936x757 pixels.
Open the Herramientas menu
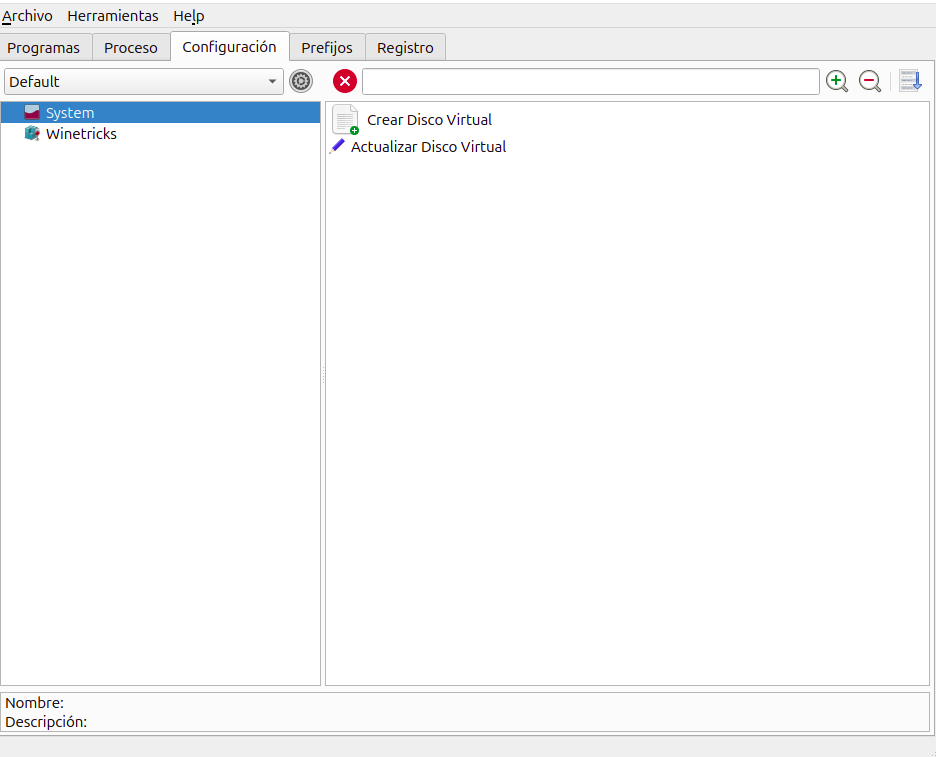point(113,16)
